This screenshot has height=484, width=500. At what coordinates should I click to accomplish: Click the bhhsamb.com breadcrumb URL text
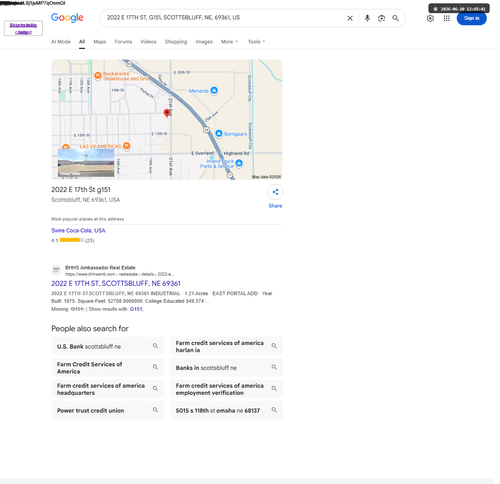tap(120, 274)
